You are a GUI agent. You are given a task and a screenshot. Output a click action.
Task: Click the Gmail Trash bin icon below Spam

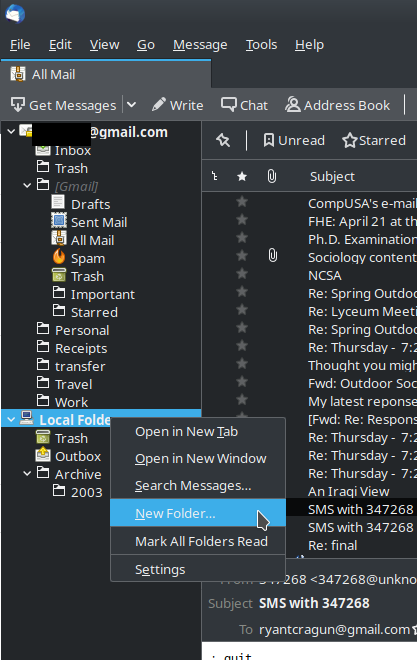pos(59,275)
